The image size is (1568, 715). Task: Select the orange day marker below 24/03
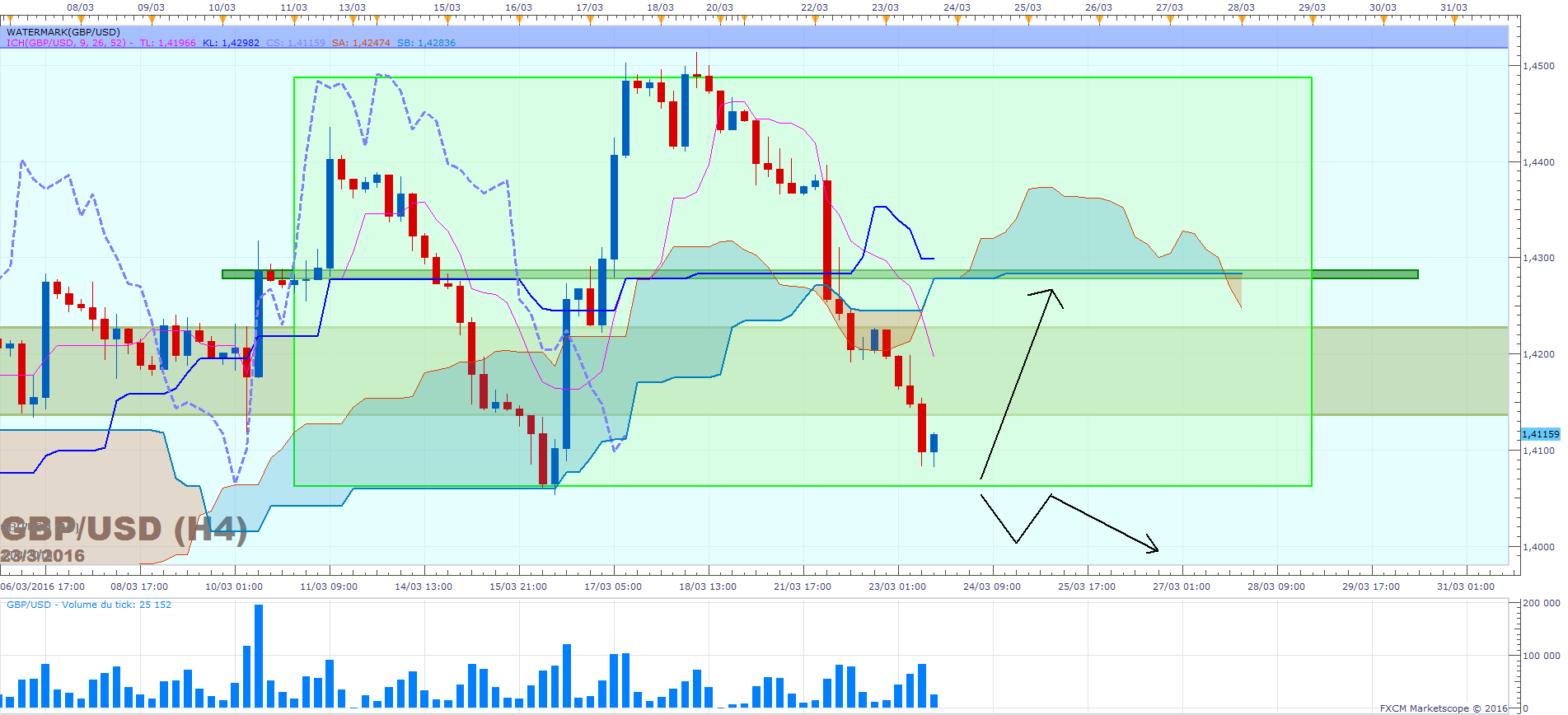point(957,19)
